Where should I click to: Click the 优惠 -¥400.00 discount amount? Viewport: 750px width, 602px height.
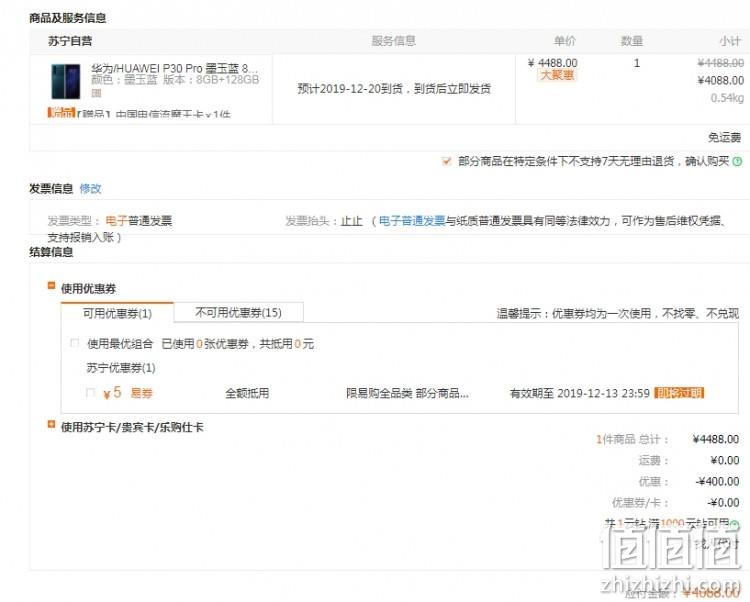[717, 482]
